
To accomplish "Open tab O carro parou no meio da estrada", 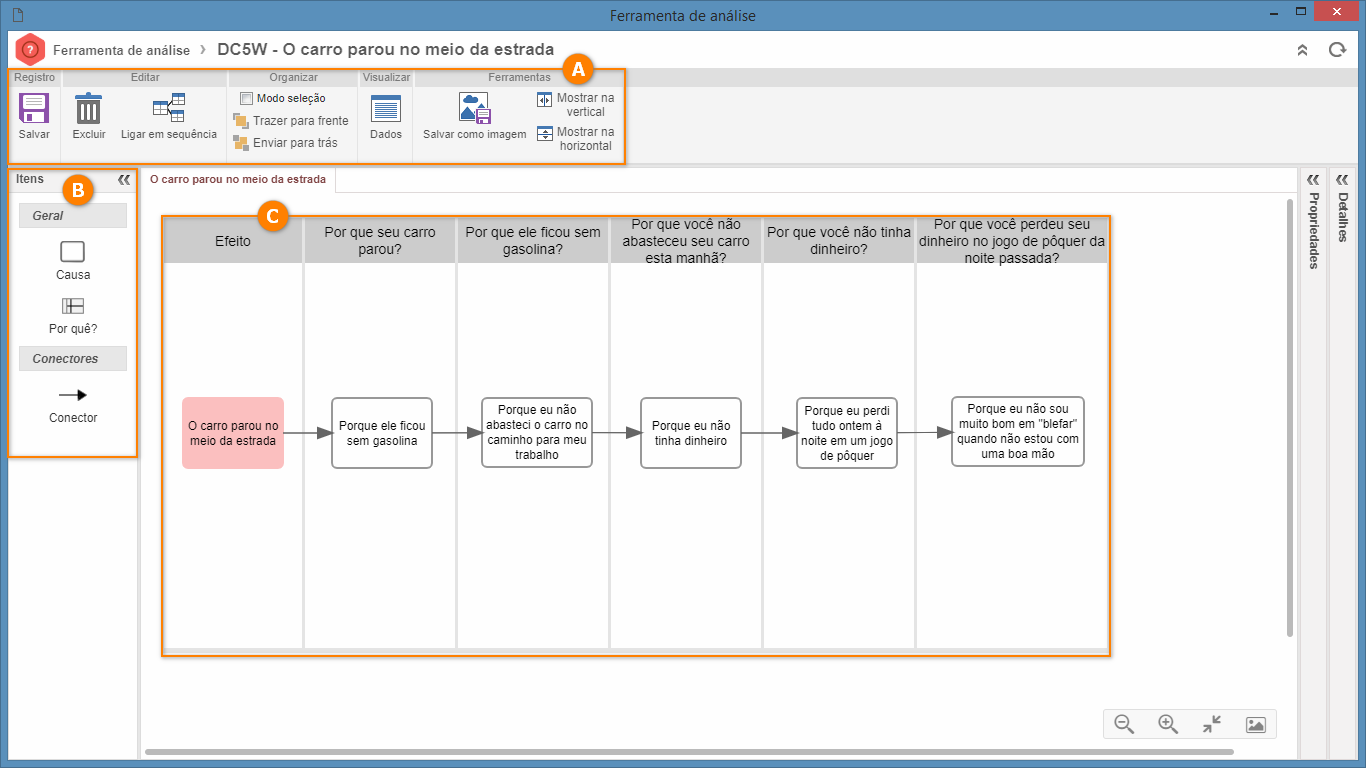I will pos(237,180).
